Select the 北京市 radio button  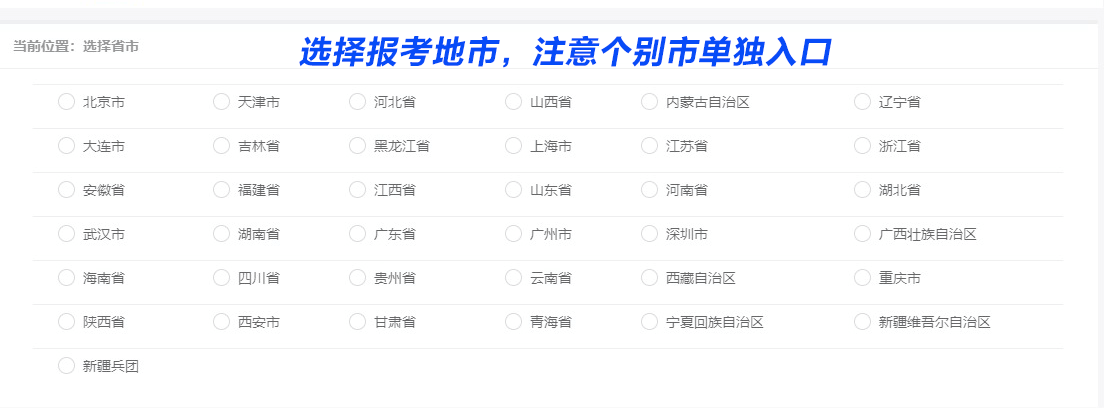coord(67,102)
